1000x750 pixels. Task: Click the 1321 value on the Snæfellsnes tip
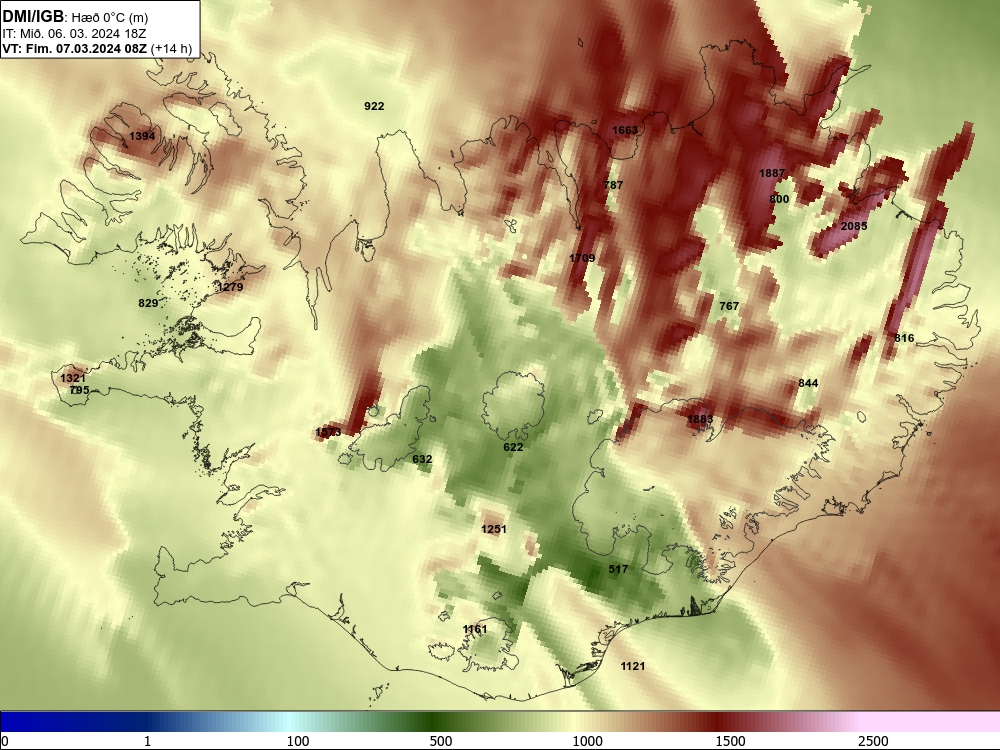[72, 378]
